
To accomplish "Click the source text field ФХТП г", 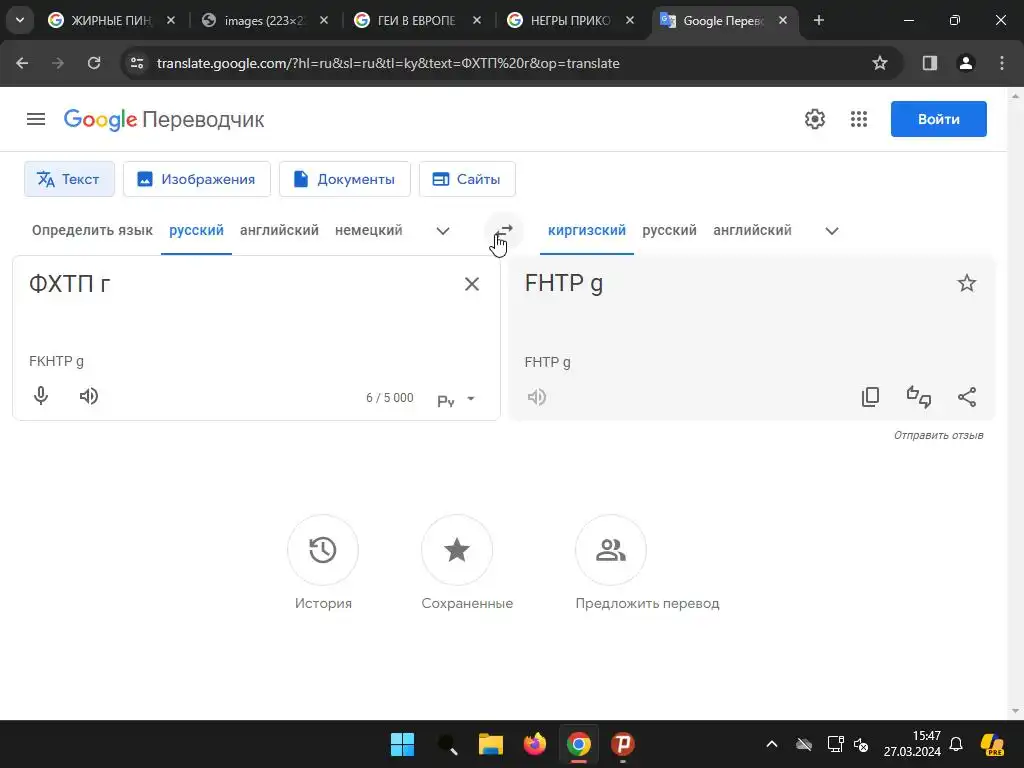I will (x=242, y=285).
